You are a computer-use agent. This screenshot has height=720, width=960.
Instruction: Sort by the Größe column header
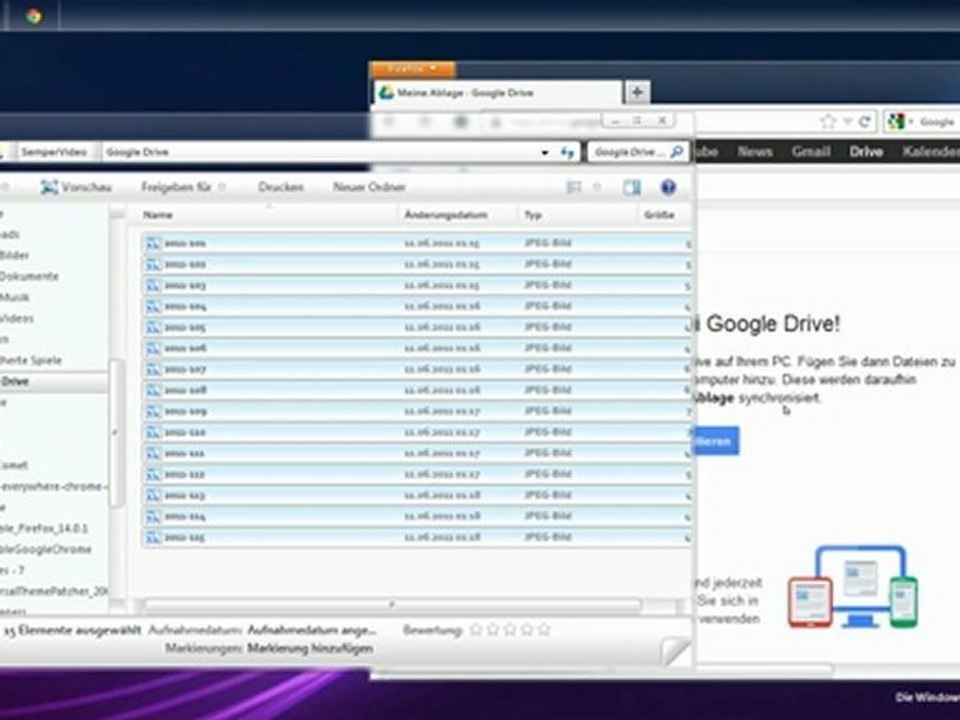659,215
